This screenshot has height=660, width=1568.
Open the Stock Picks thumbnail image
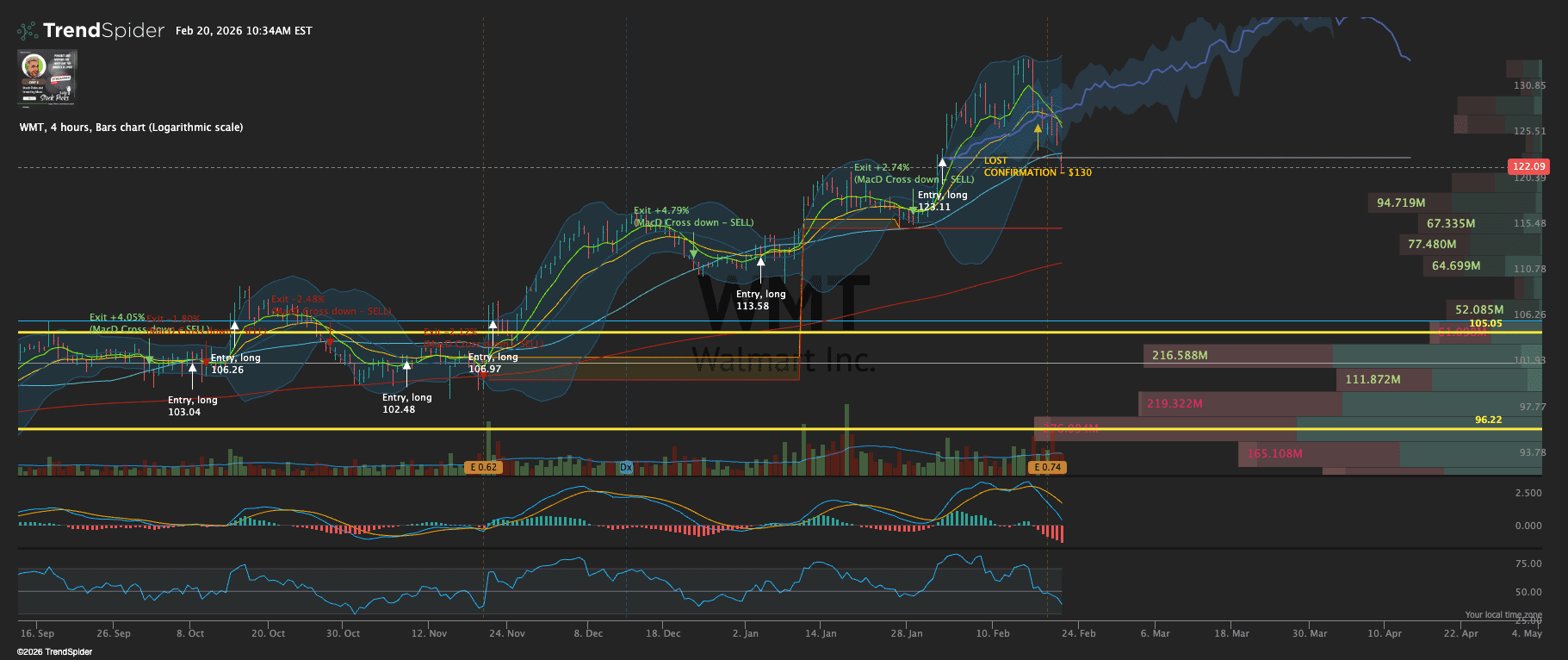[x=47, y=77]
